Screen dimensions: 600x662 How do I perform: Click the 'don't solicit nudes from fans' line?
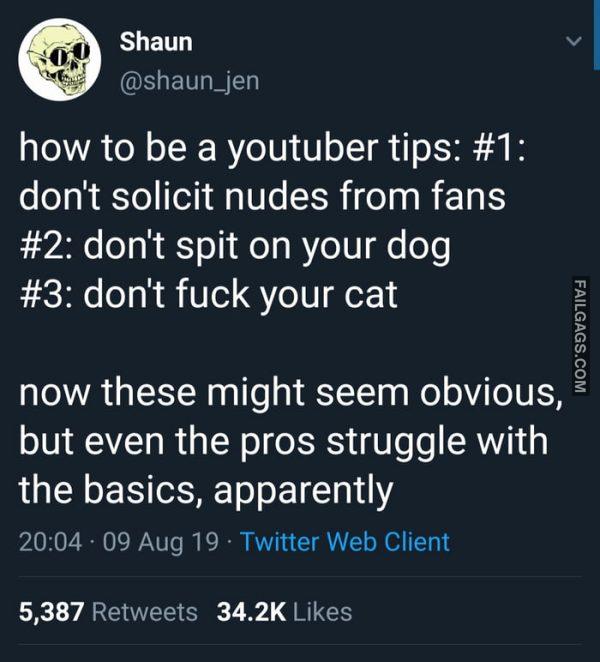pos(262,197)
